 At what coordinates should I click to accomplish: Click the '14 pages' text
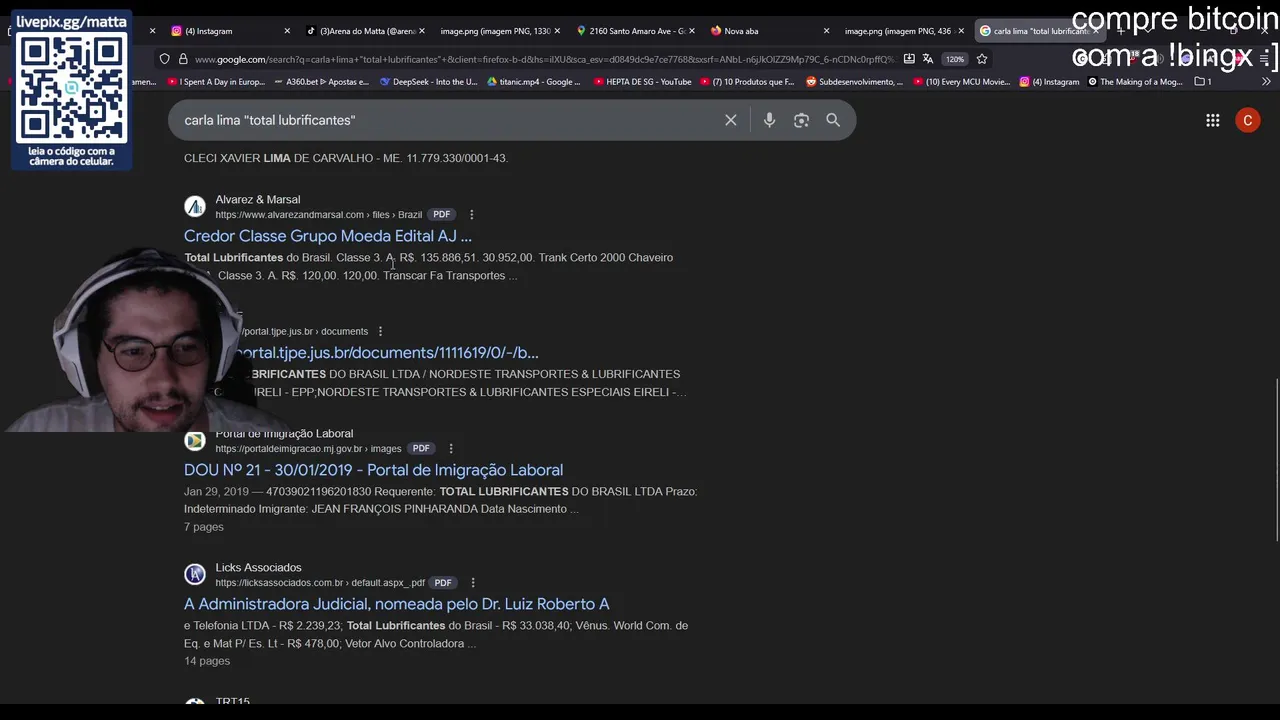click(x=207, y=661)
